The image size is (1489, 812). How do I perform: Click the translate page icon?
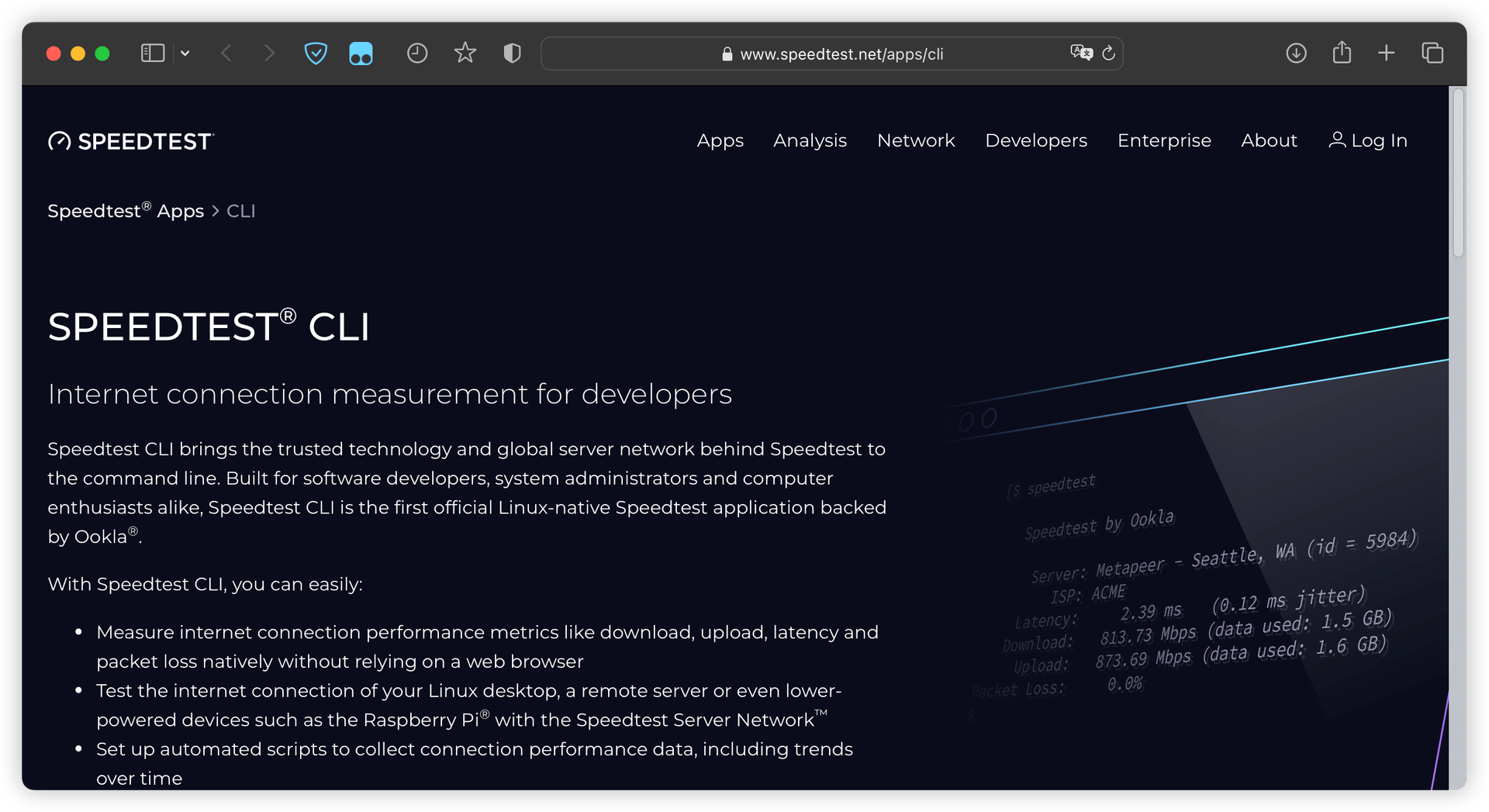click(x=1080, y=53)
